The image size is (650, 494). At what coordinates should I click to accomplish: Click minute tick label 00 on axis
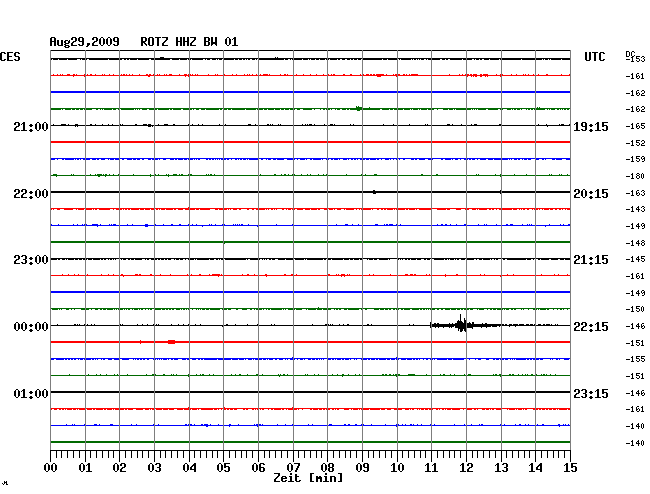pyautogui.click(x=51, y=467)
